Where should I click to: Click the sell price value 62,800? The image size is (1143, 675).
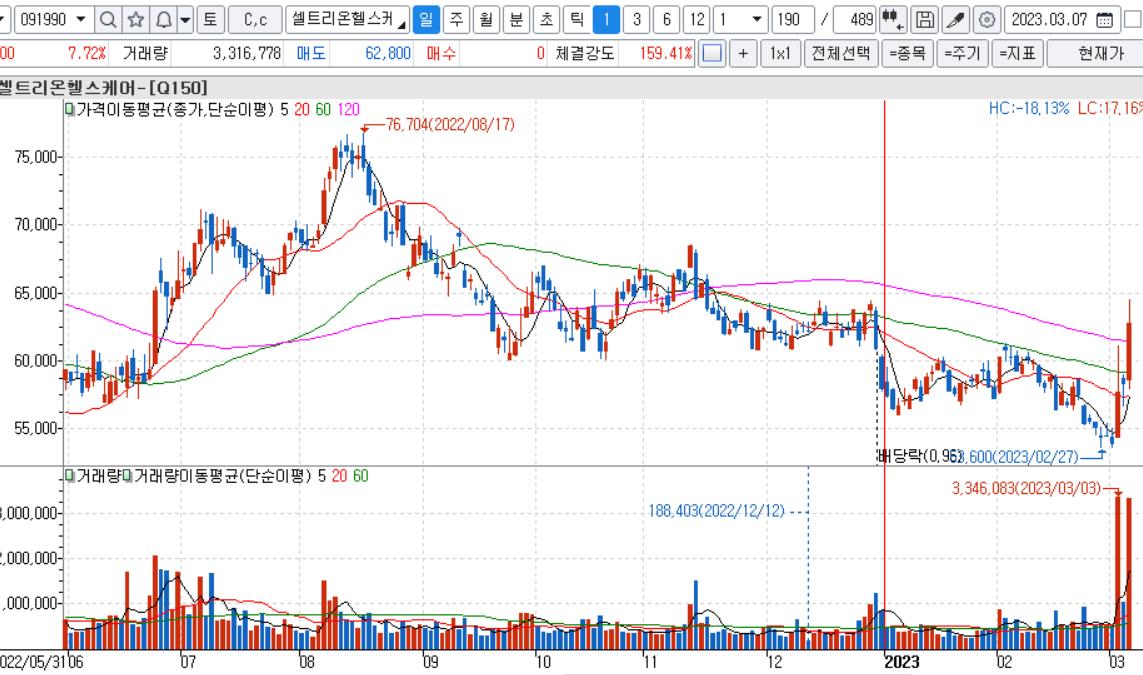point(388,53)
